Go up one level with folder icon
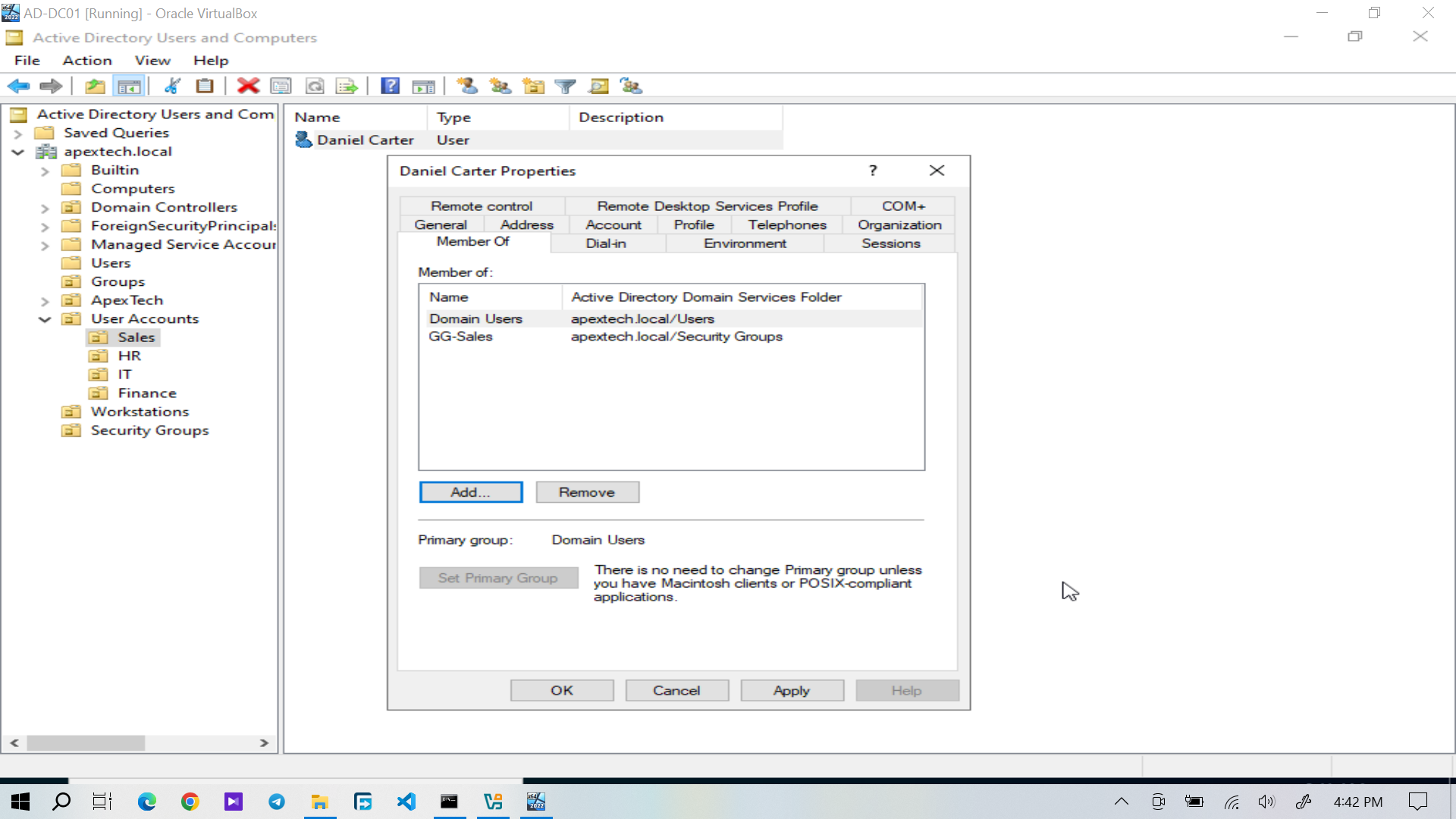The width and height of the screenshot is (1456, 819). point(95,86)
